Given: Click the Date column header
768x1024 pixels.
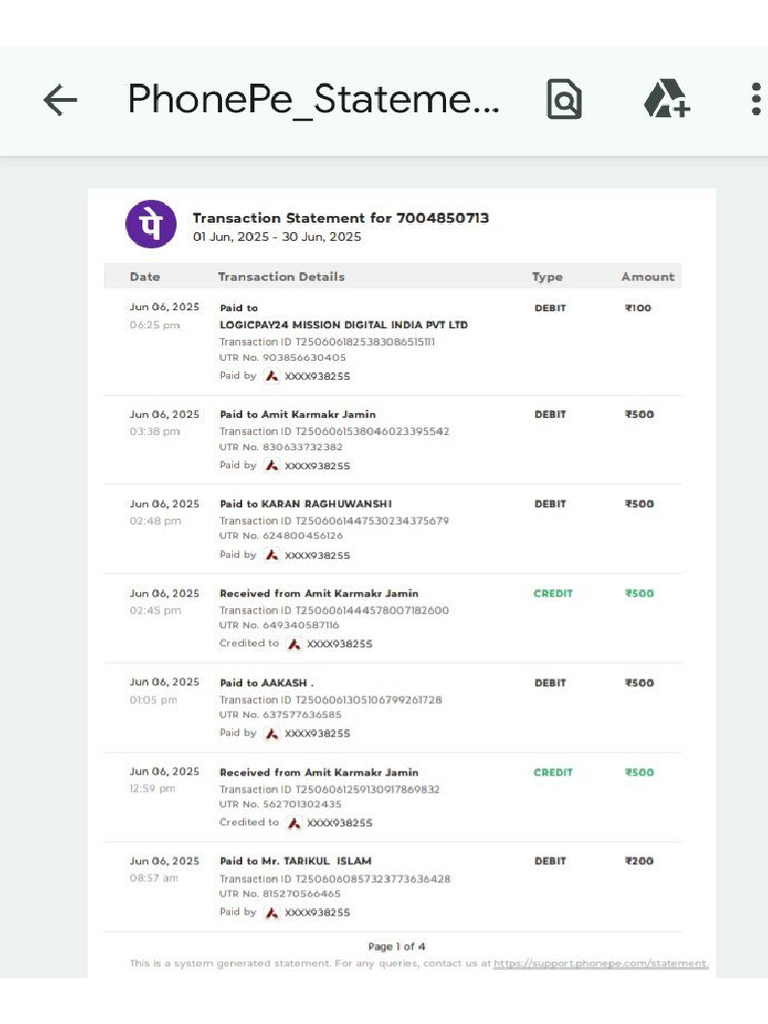Looking at the screenshot, I should pyautogui.click(x=145, y=277).
